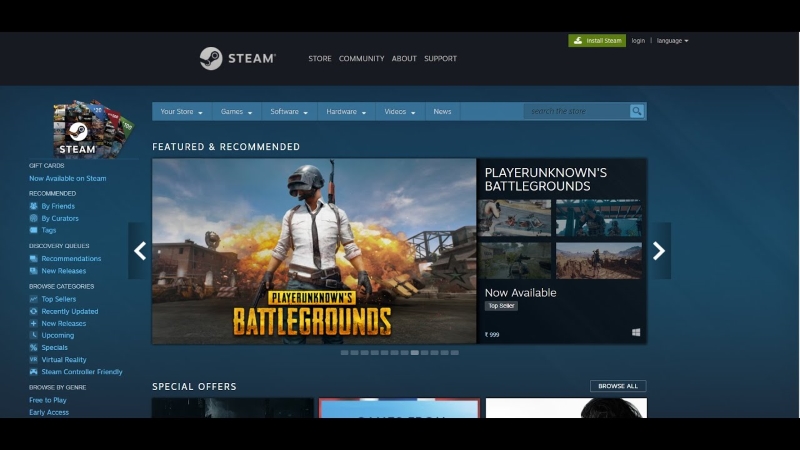Click the Tags icon in sidebar
800x450 pixels.
(34, 231)
